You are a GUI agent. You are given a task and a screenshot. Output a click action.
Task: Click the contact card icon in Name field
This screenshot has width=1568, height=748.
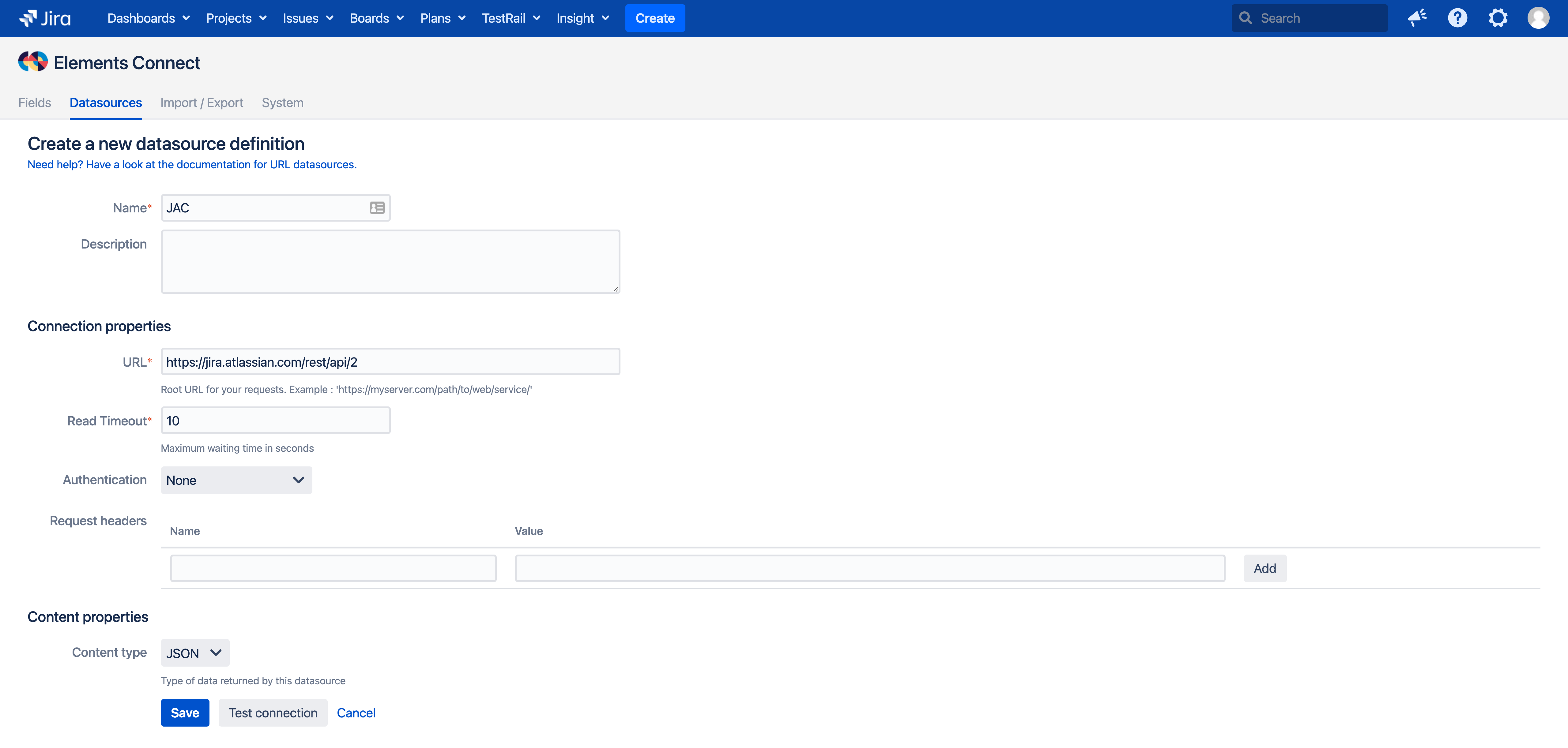coord(377,208)
